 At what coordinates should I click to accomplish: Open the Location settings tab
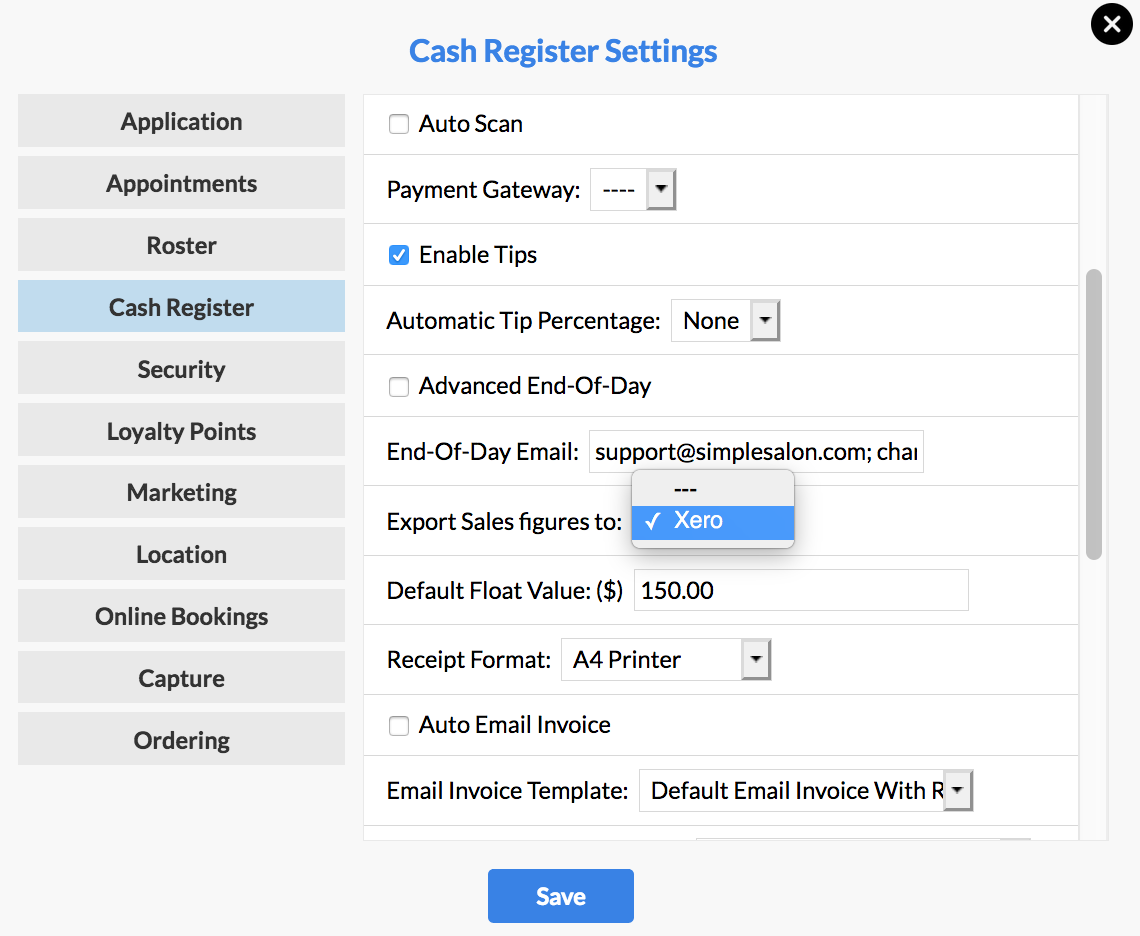pos(181,553)
